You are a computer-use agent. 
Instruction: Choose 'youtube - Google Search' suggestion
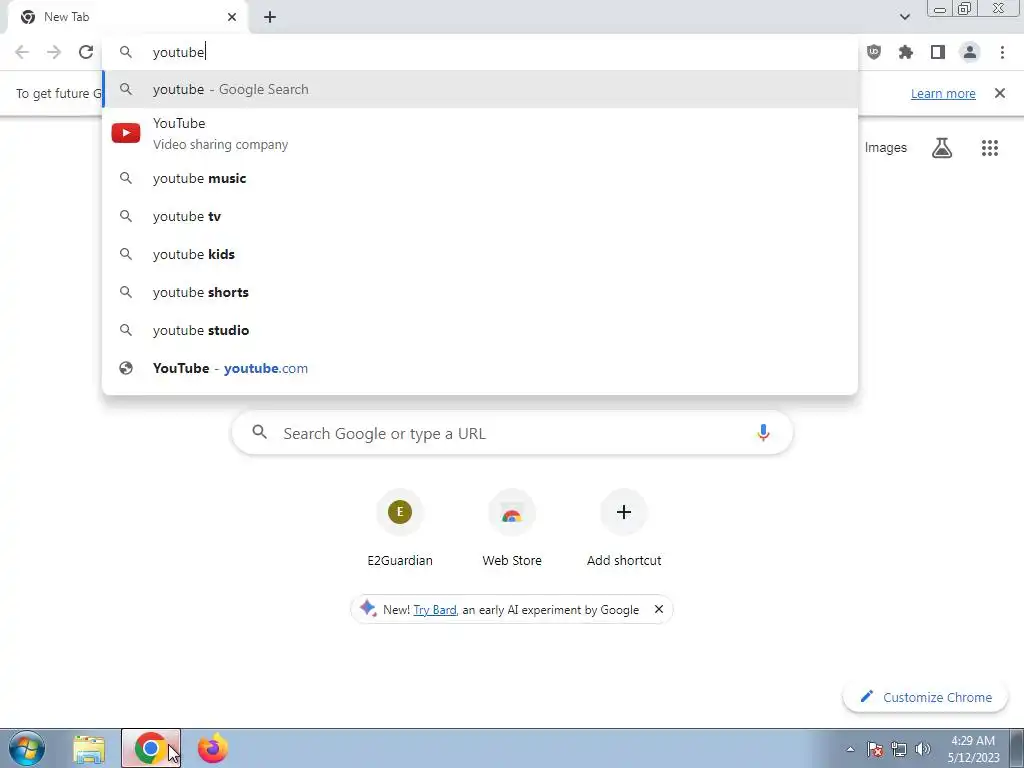[480, 89]
